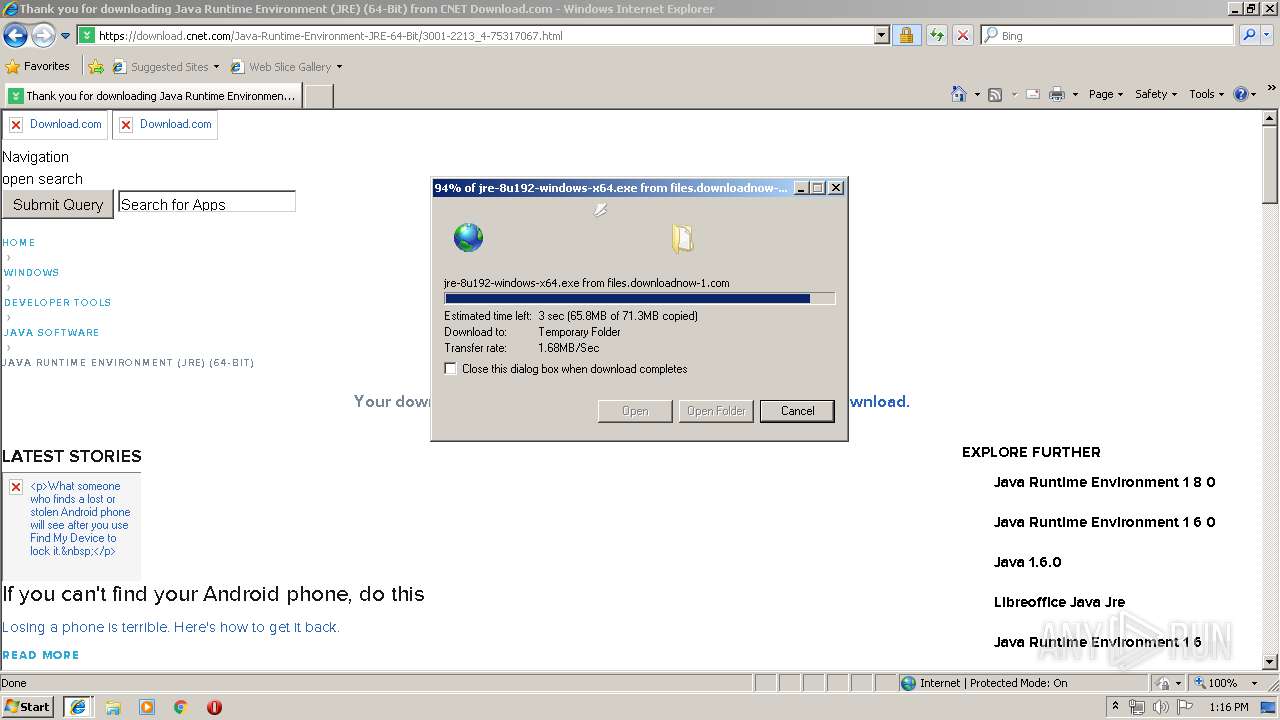The width and height of the screenshot is (1280, 720).
Task: Click Cancel in the download dialog
Action: click(x=797, y=411)
